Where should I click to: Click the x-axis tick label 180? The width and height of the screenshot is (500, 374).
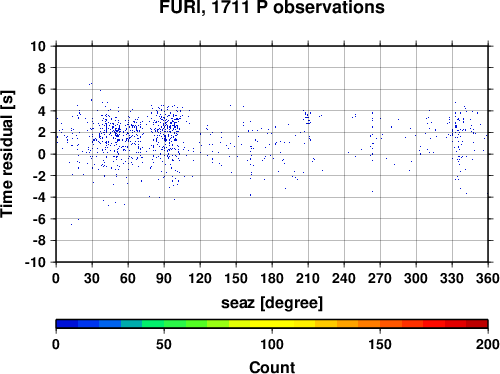(272, 278)
